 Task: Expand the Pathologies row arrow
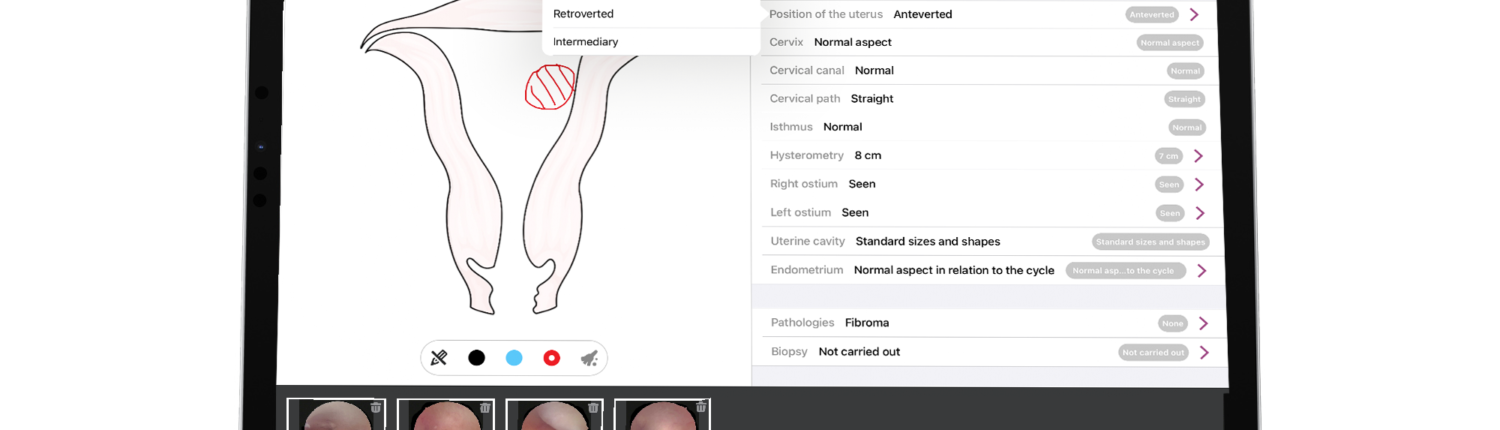click(x=1203, y=323)
